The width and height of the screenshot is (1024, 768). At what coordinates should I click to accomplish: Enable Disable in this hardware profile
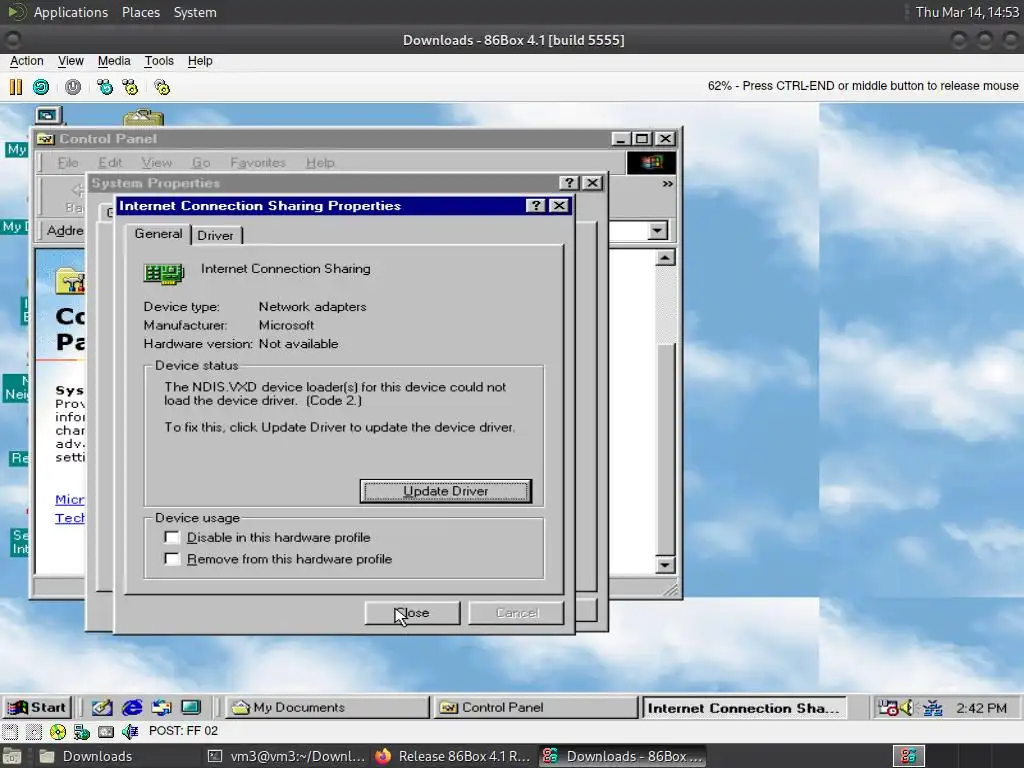[x=172, y=537]
